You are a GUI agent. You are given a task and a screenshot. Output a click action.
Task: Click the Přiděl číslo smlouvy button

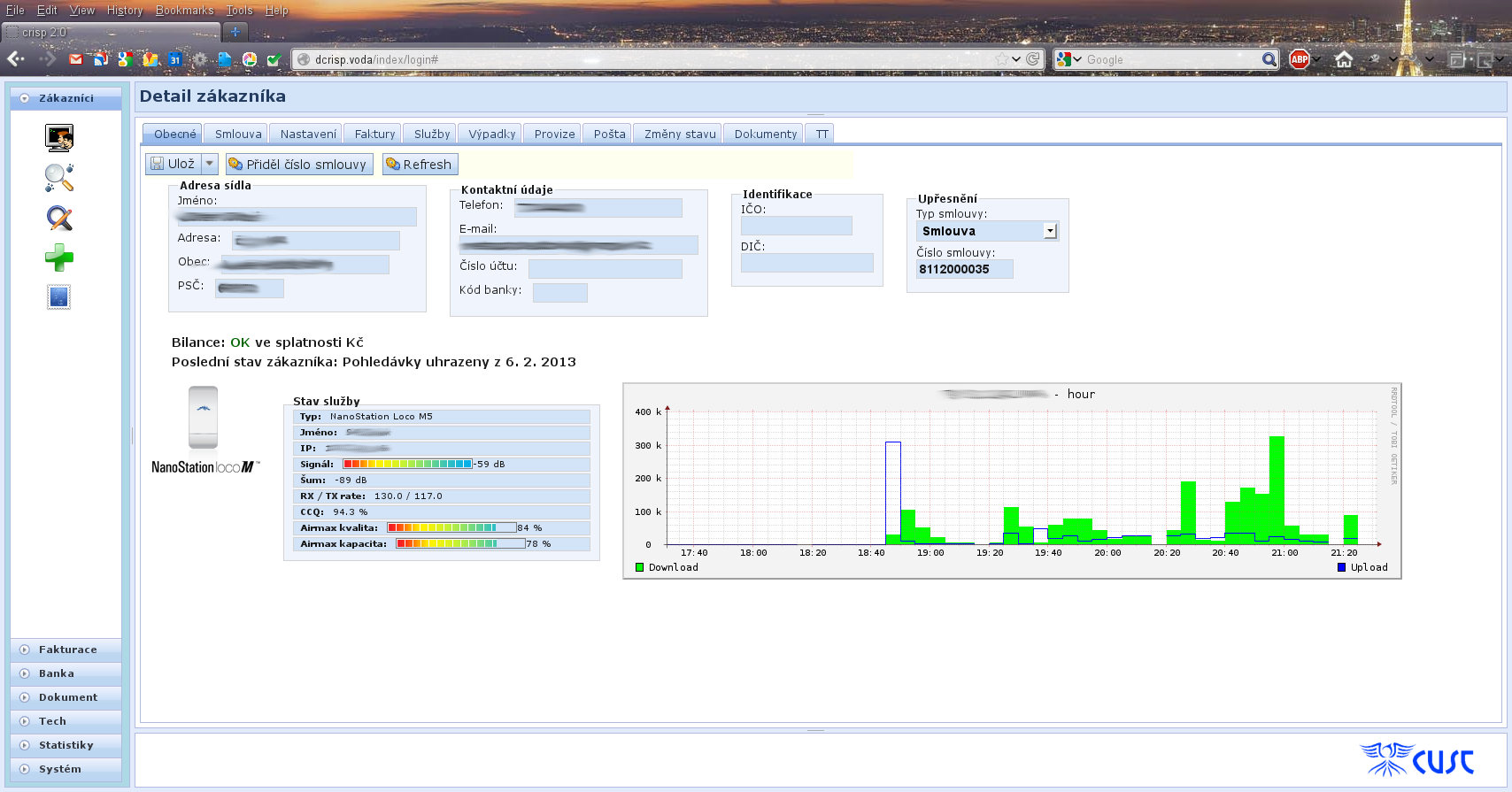298,164
